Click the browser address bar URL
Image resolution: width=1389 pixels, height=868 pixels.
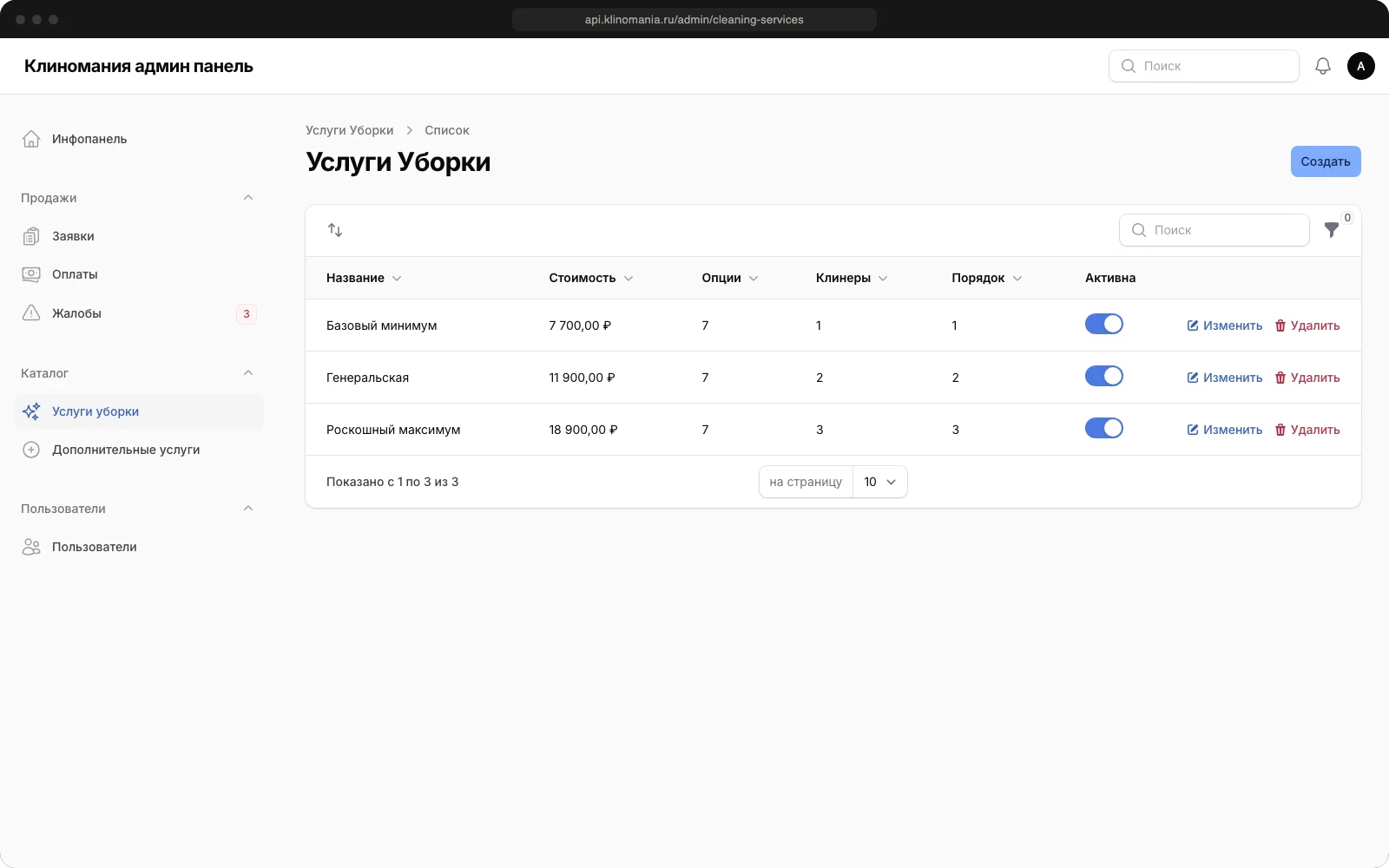coord(694,19)
